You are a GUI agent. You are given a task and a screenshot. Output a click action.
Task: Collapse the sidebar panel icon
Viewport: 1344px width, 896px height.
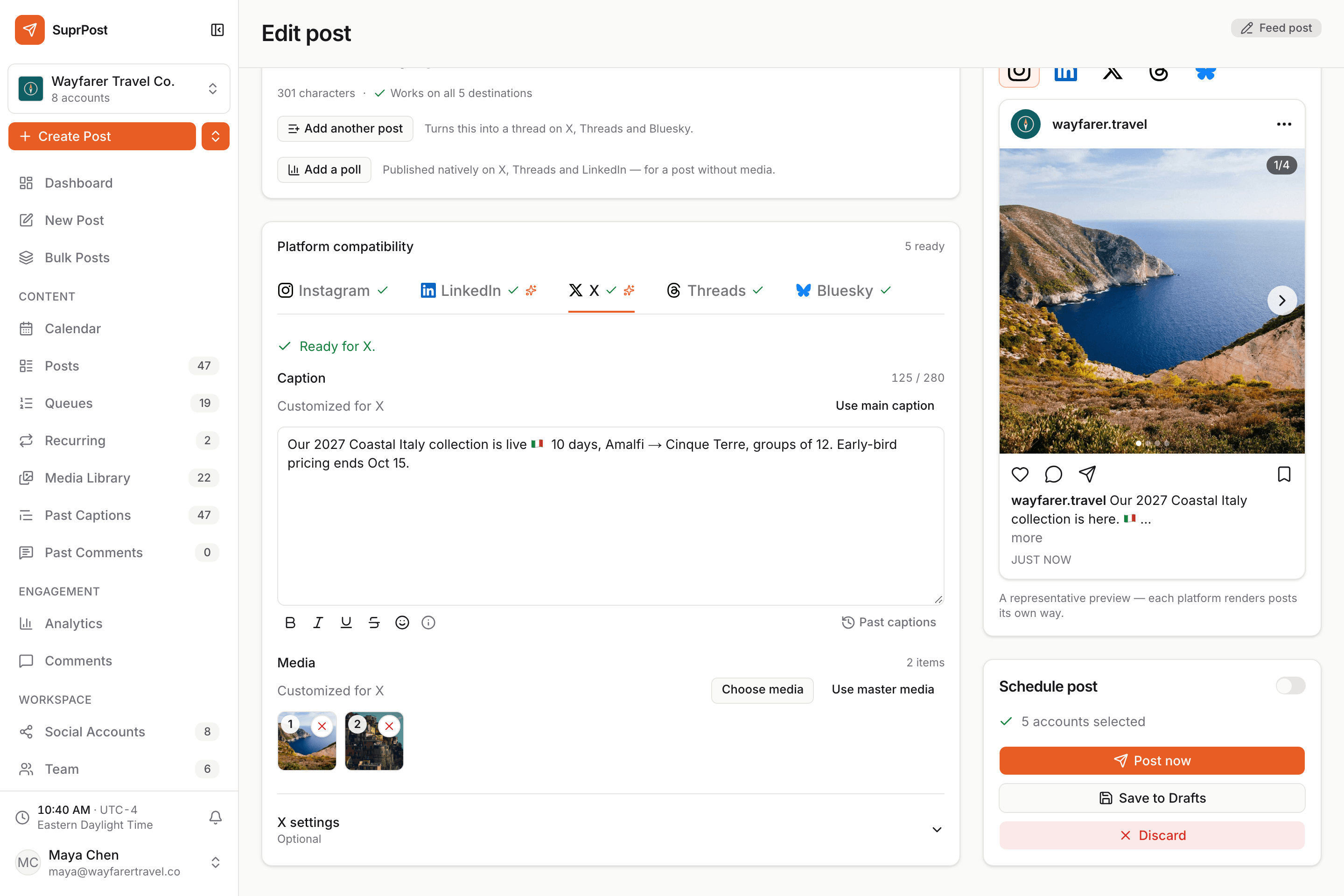tap(217, 30)
